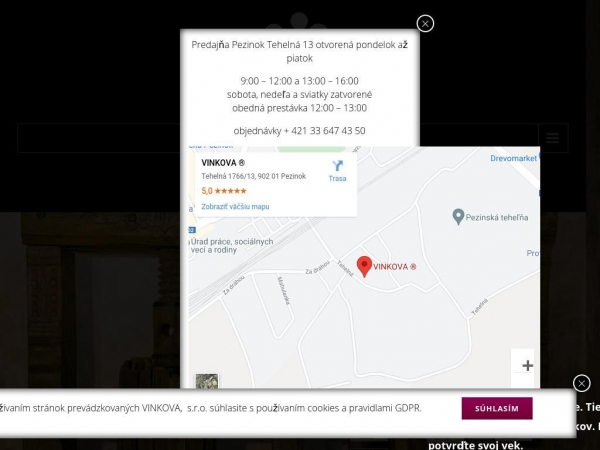Select the Pezinská tehelňa place marker

[x=458, y=217]
